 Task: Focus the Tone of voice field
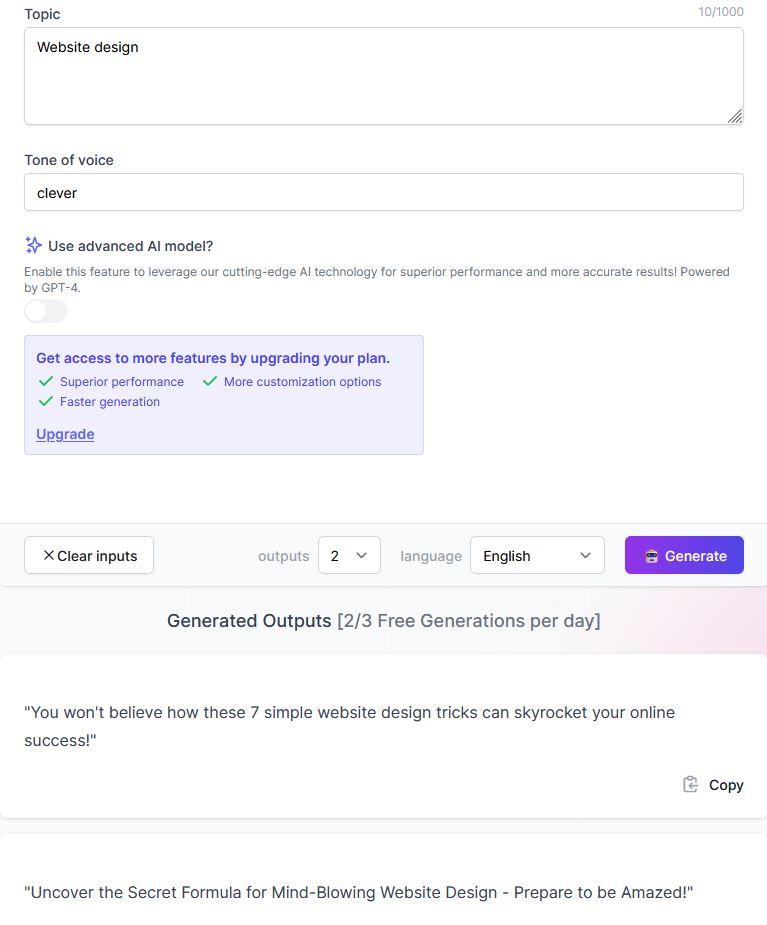(x=383, y=193)
